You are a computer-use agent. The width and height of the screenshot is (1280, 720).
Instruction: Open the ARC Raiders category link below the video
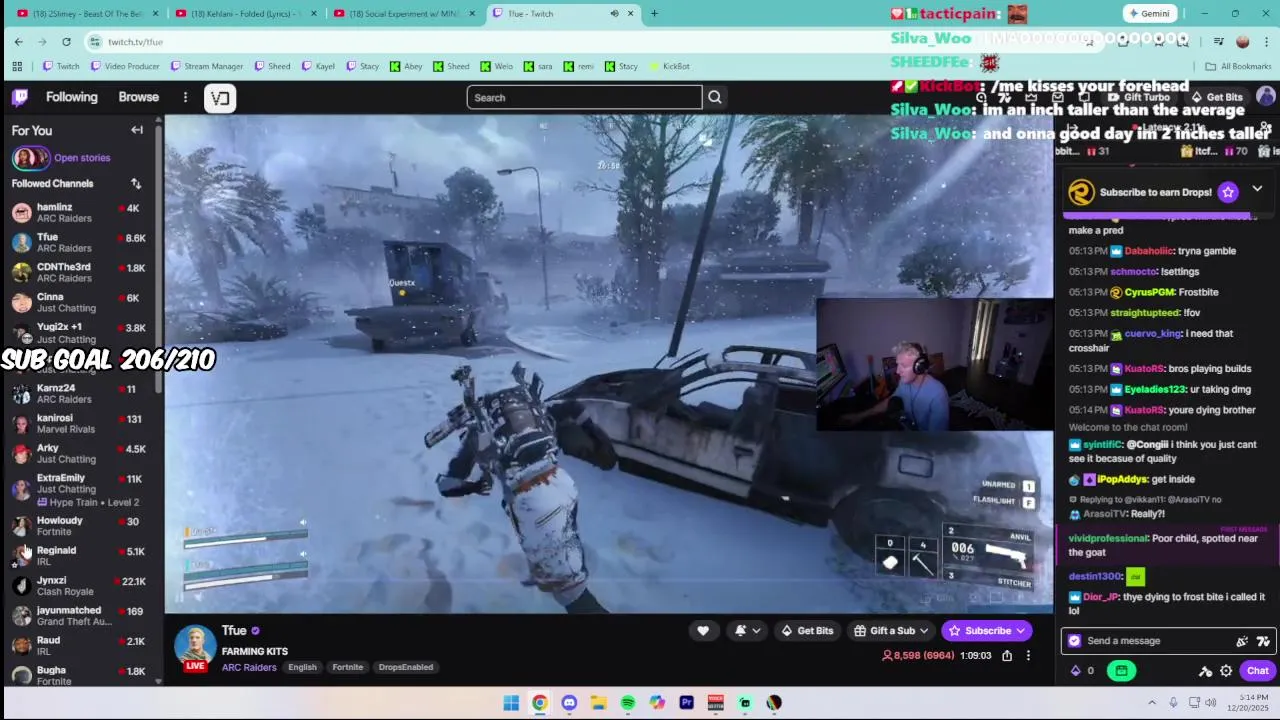(x=249, y=667)
